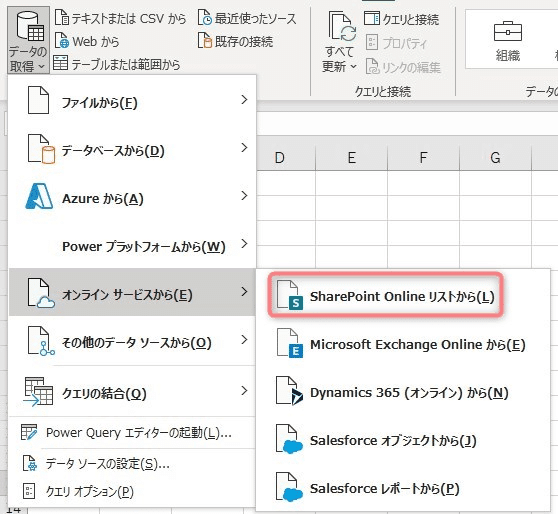Click the Web から text label

tap(95, 42)
